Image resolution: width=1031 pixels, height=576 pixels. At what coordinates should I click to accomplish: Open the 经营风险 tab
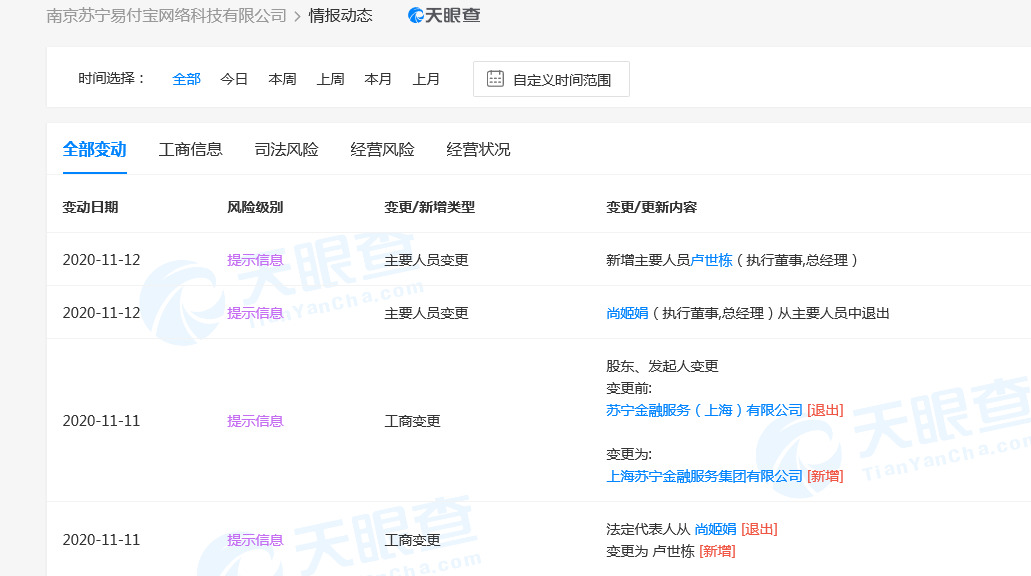tap(383, 150)
